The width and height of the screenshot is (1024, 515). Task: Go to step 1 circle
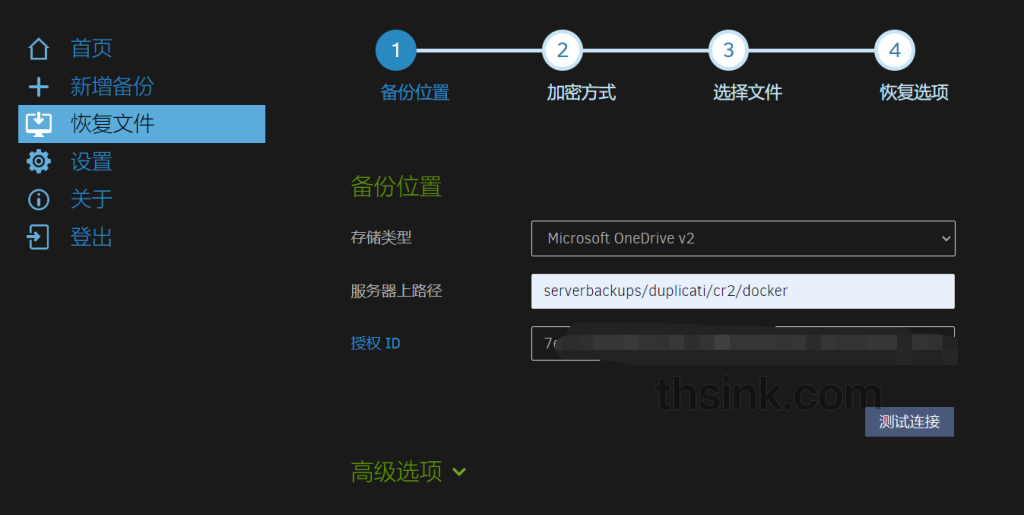[396, 50]
